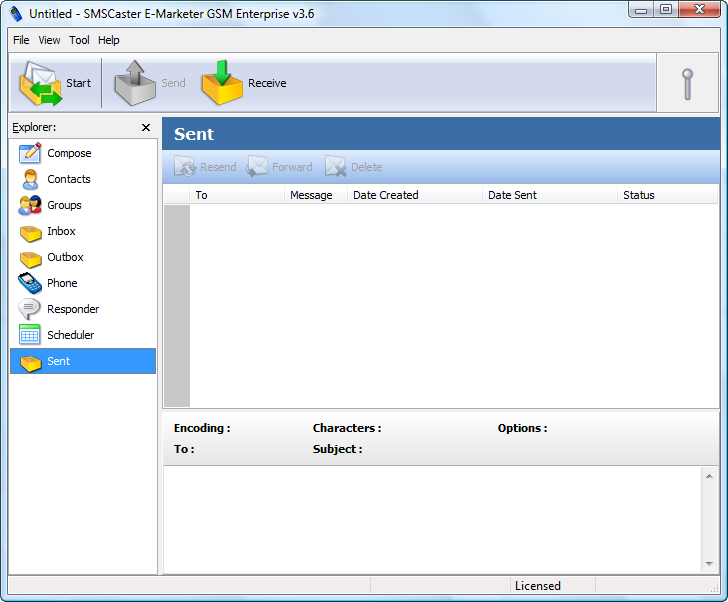728x602 pixels.
Task: Click the Delete button label
Action: tap(367, 167)
